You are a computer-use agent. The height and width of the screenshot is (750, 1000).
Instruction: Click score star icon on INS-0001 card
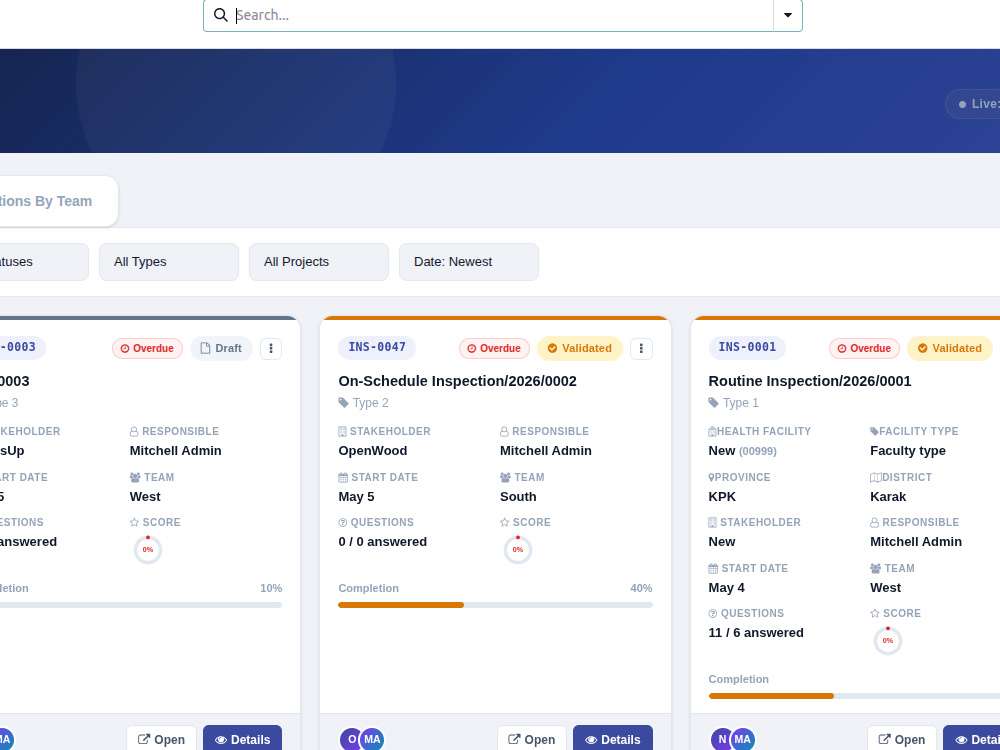tap(875, 614)
